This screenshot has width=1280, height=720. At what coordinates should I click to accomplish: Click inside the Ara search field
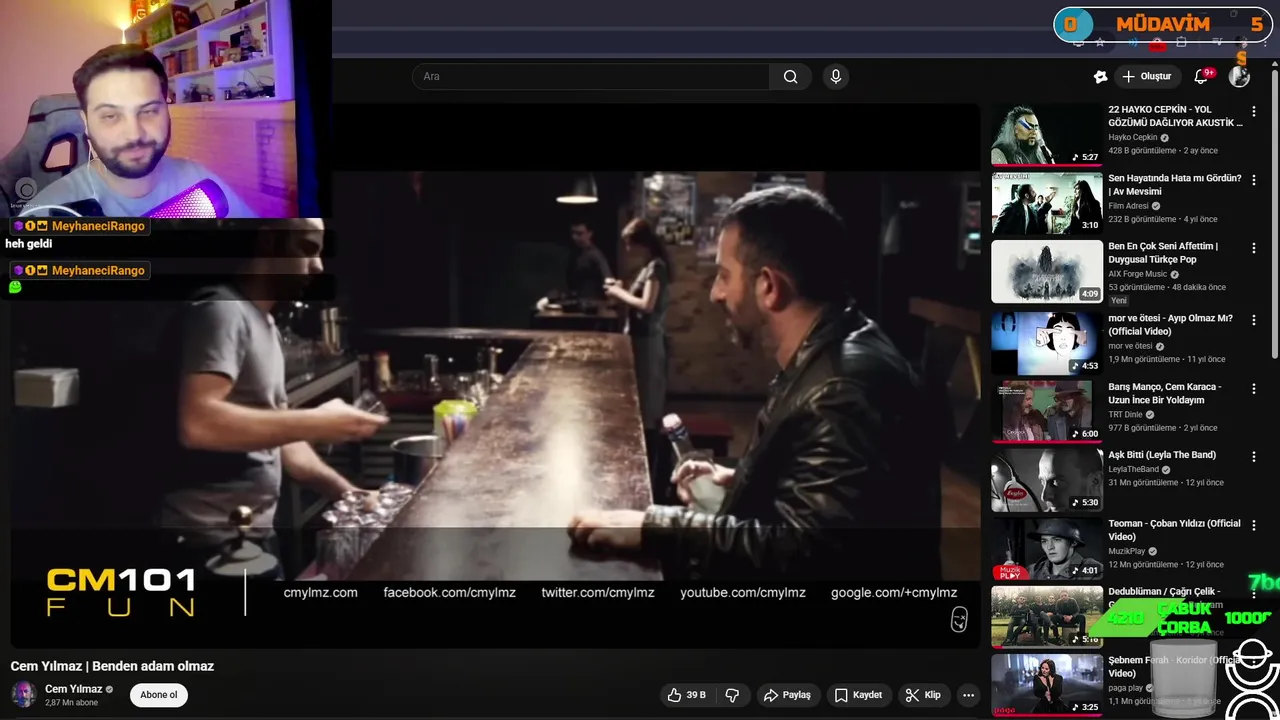click(590, 77)
